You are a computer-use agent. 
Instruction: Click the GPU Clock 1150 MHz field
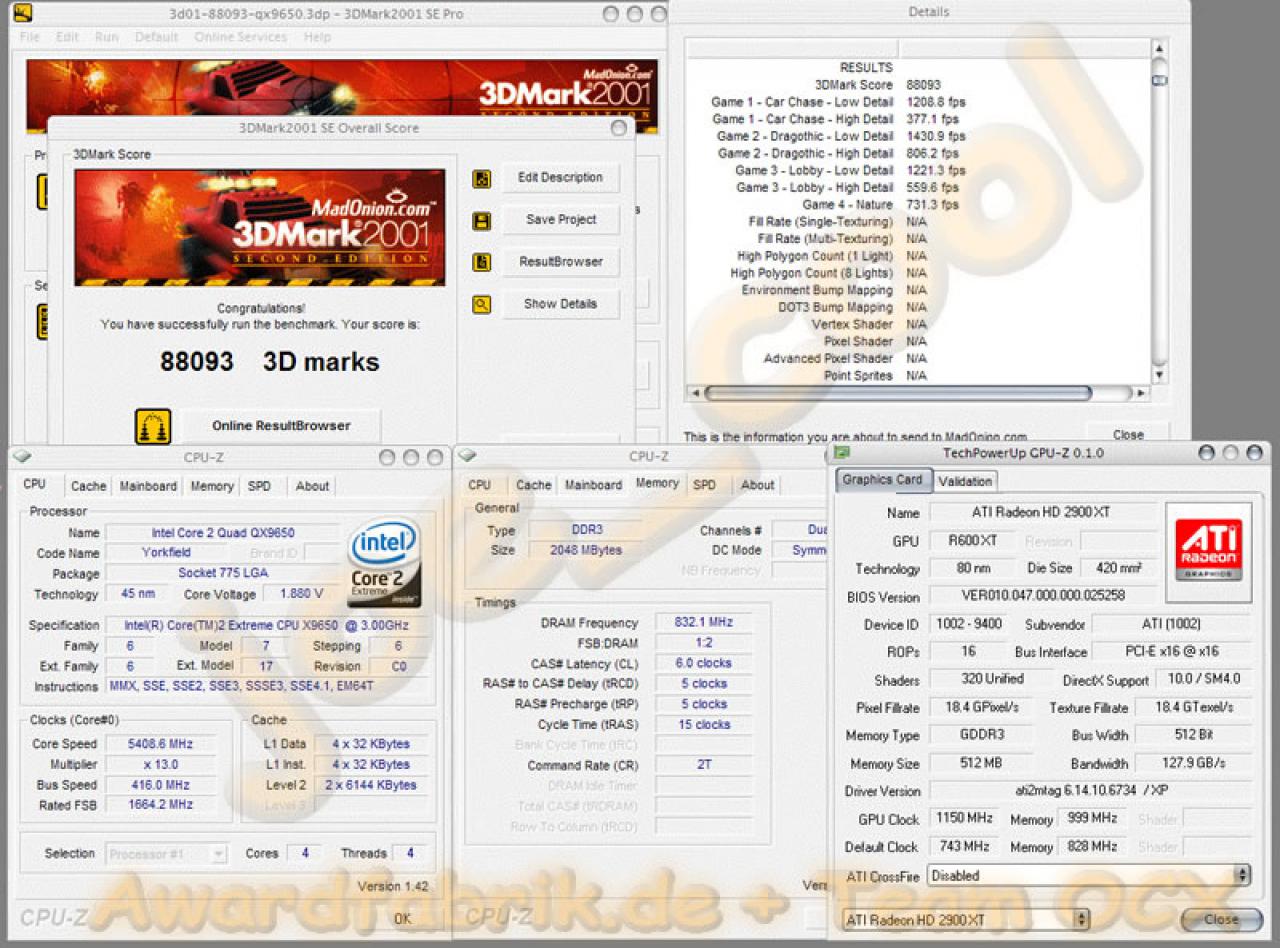(965, 818)
